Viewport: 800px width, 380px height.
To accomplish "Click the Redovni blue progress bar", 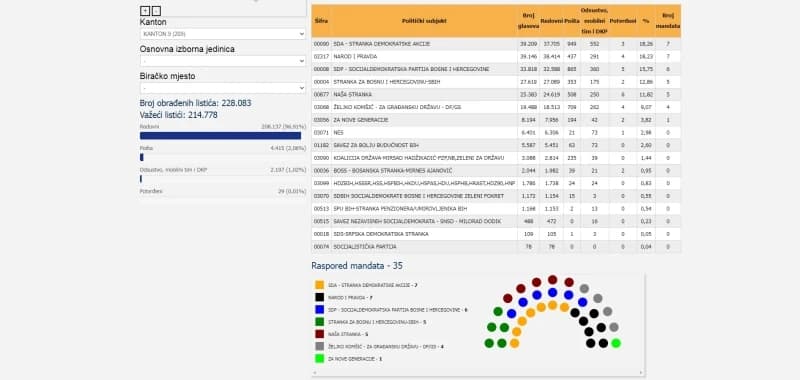I will click(x=220, y=136).
